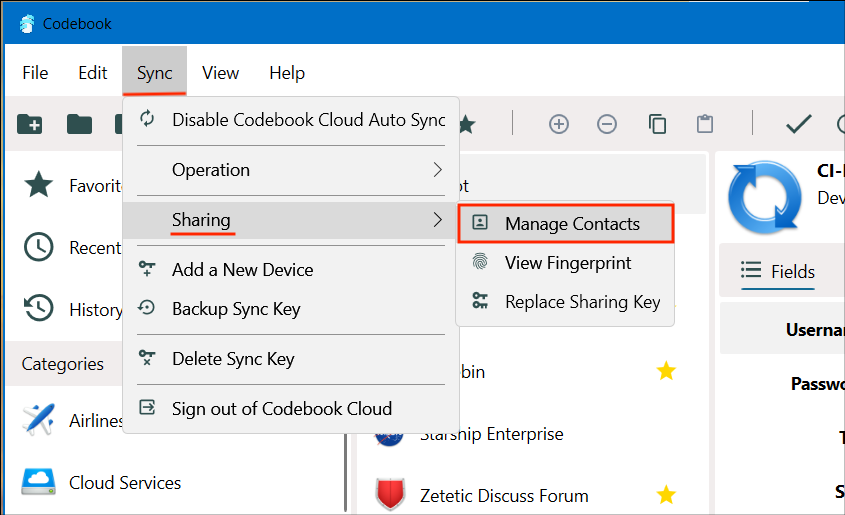Expand the Sharing submenu
This screenshot has width=845, height=515.
point(291,220)
